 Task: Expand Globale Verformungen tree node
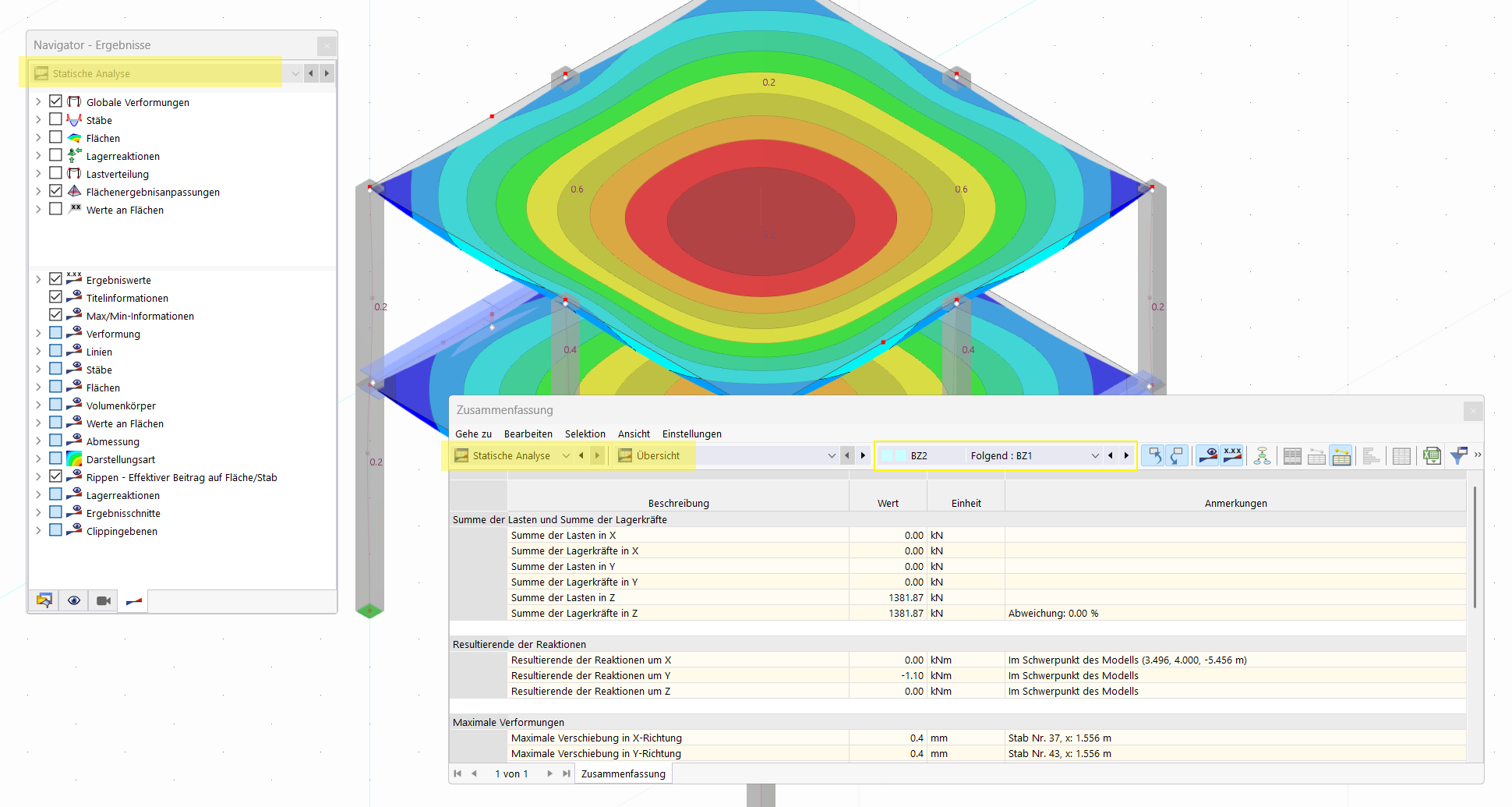pos(38,101)
